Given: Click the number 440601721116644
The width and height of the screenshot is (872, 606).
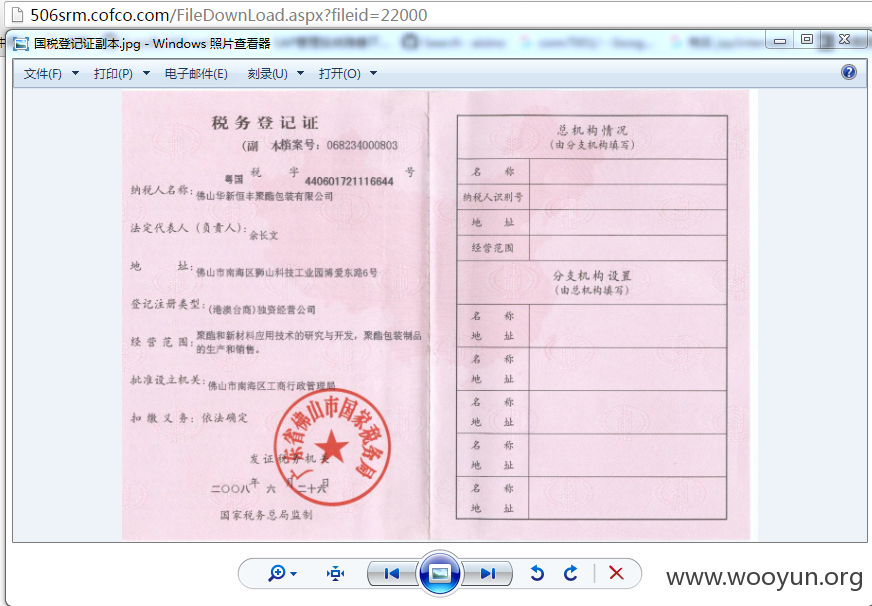Looking at the screenshot, I should tap(349, 181).
